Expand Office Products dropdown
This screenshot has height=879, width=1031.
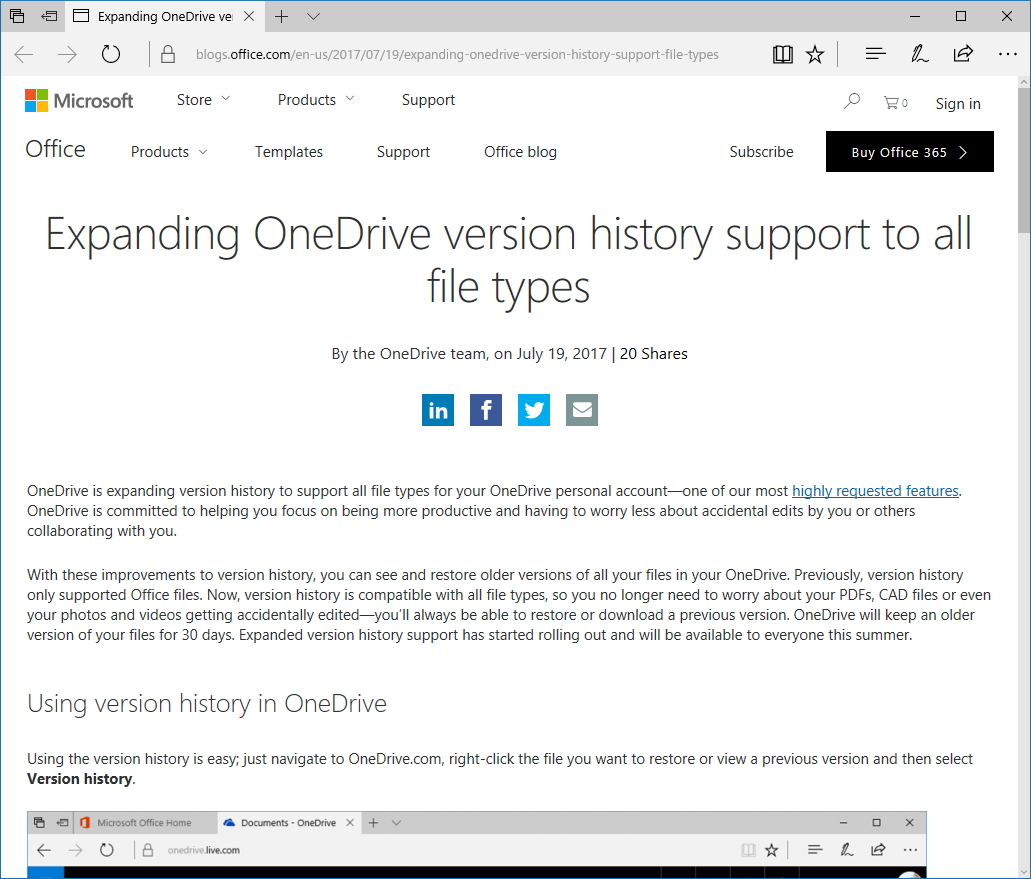point(169,152)
